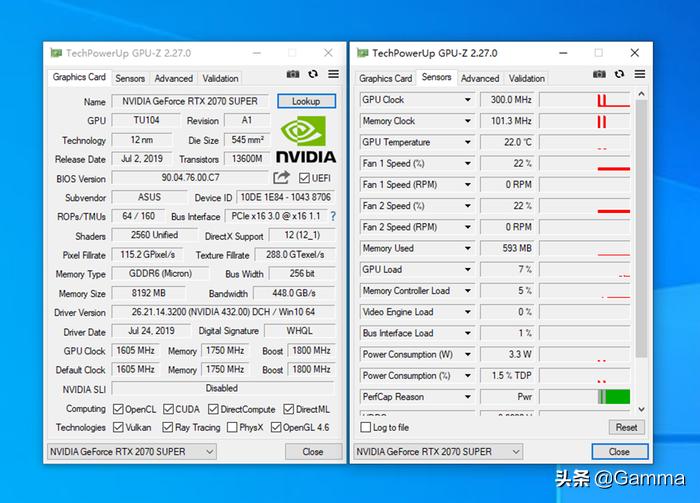Click the Power Consumption value 3.3 W

[507, 354]
